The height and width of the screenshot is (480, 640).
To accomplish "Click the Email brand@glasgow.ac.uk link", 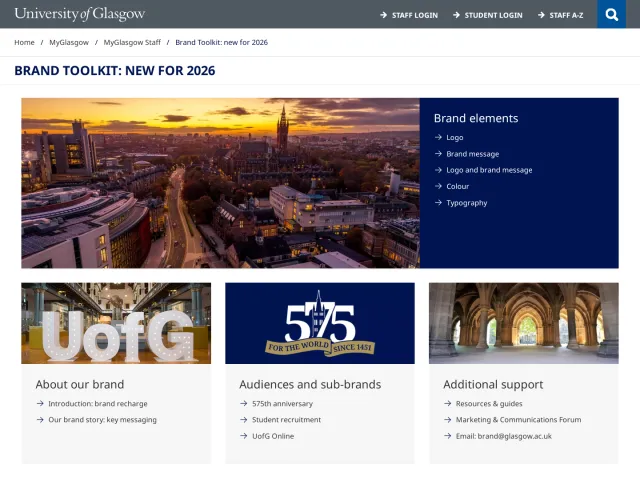I will coord(504,436).
